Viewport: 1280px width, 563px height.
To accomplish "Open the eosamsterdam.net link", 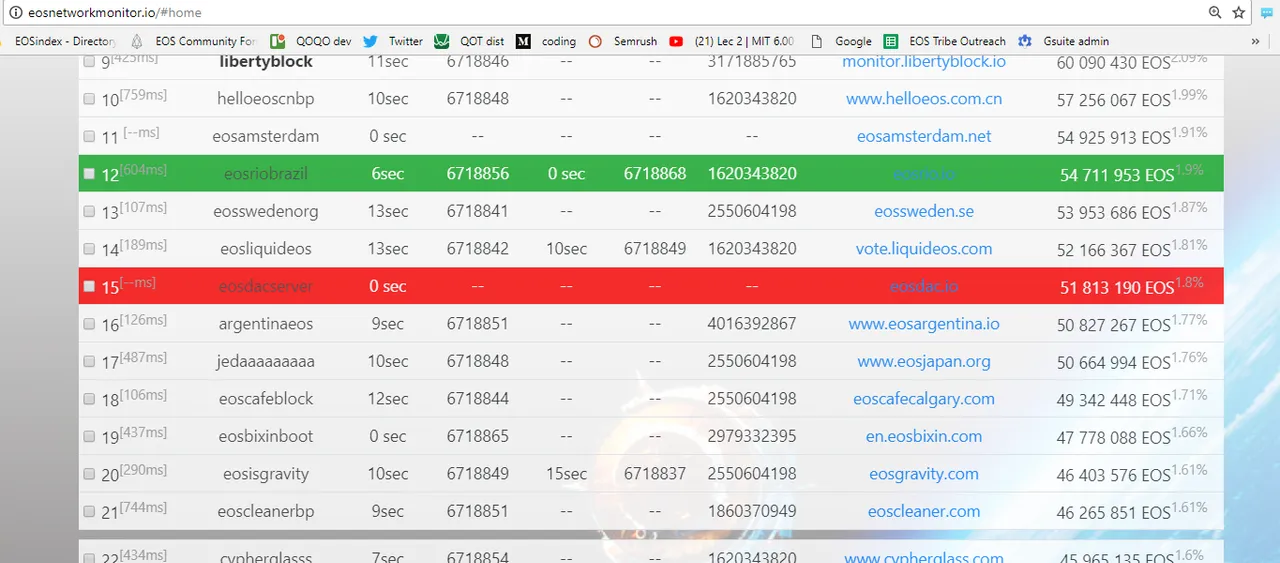I will tap(924, 136).
